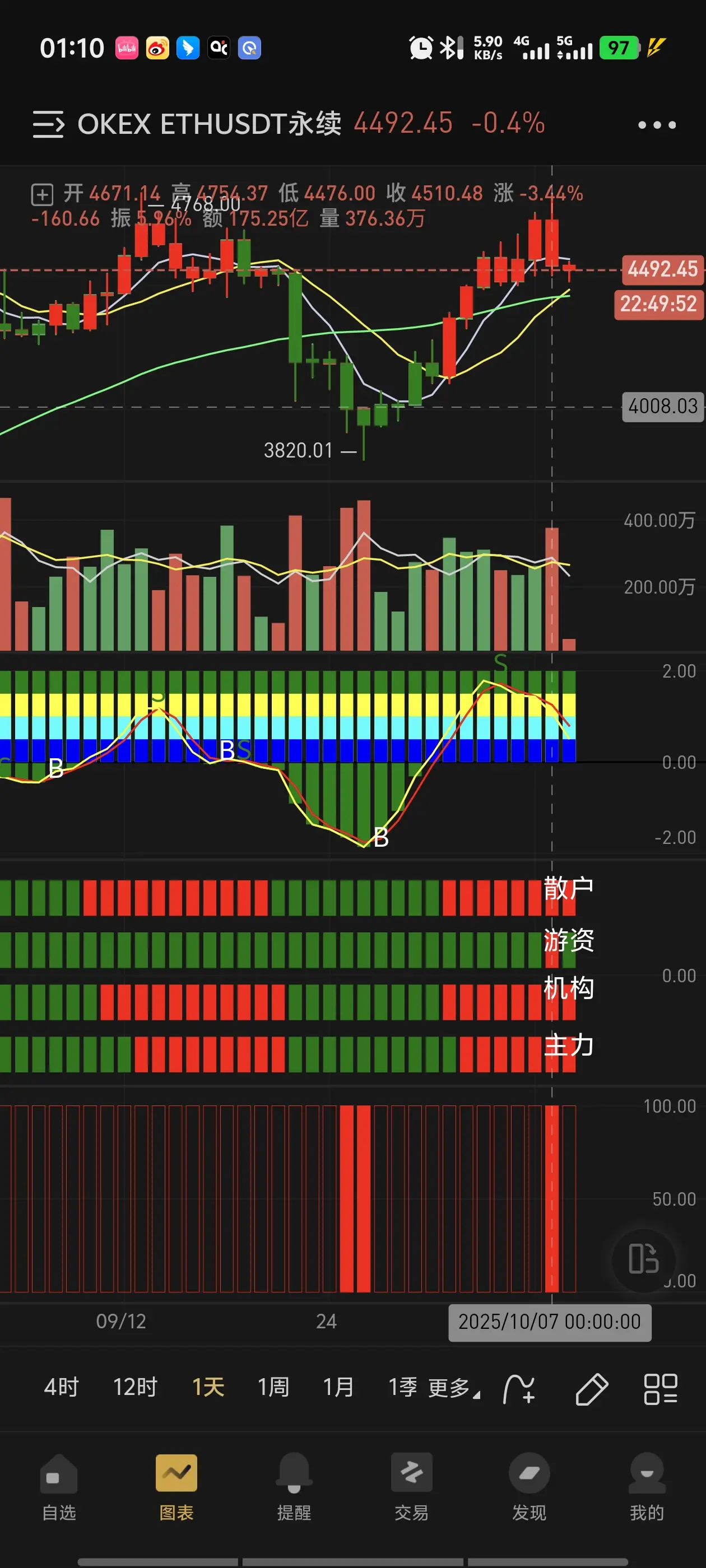Open the 更多 timeframe dropdown
This screenshot has height=1568, width=706.
[x=454, y=1388]
